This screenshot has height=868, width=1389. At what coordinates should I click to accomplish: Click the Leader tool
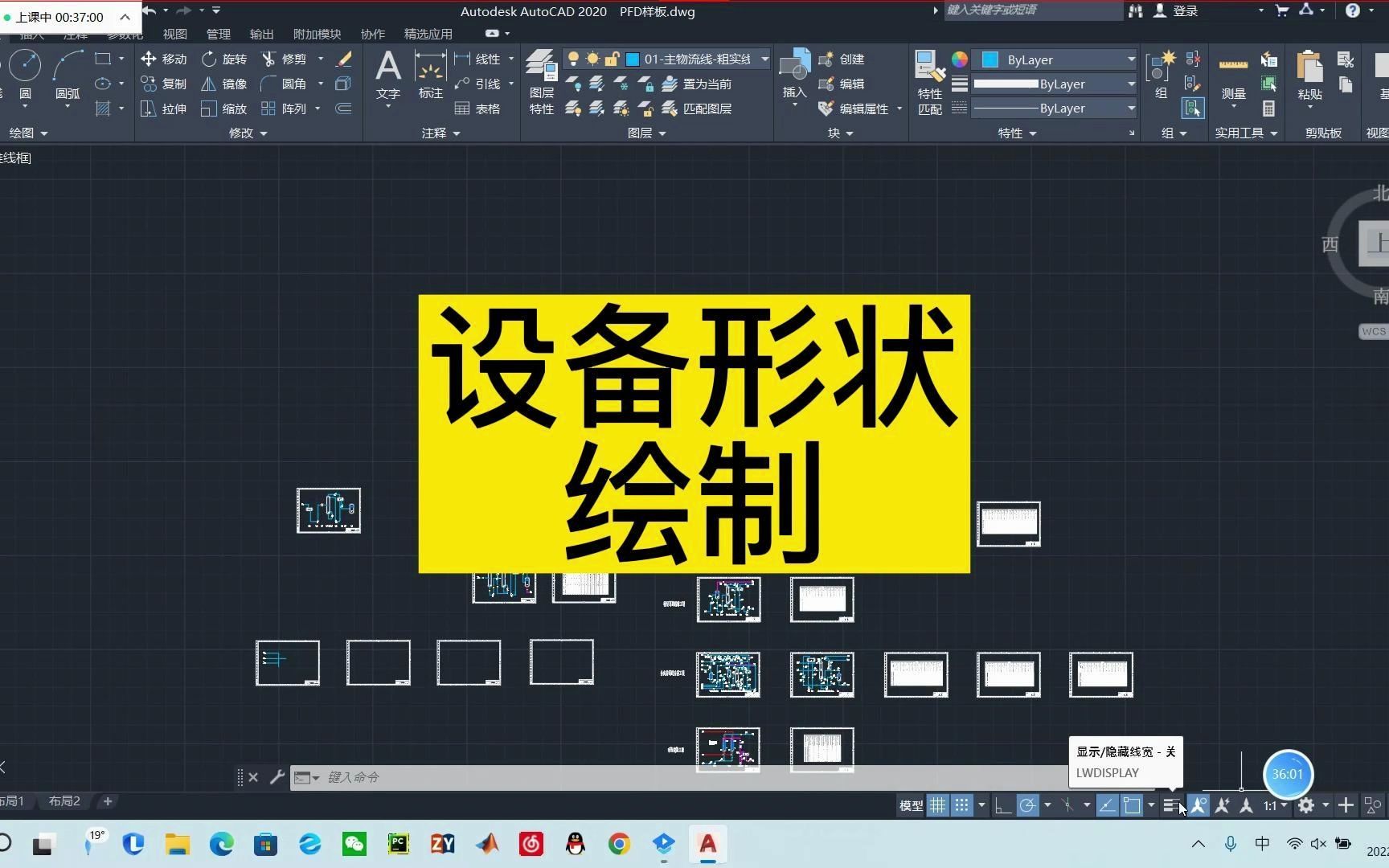477,84
